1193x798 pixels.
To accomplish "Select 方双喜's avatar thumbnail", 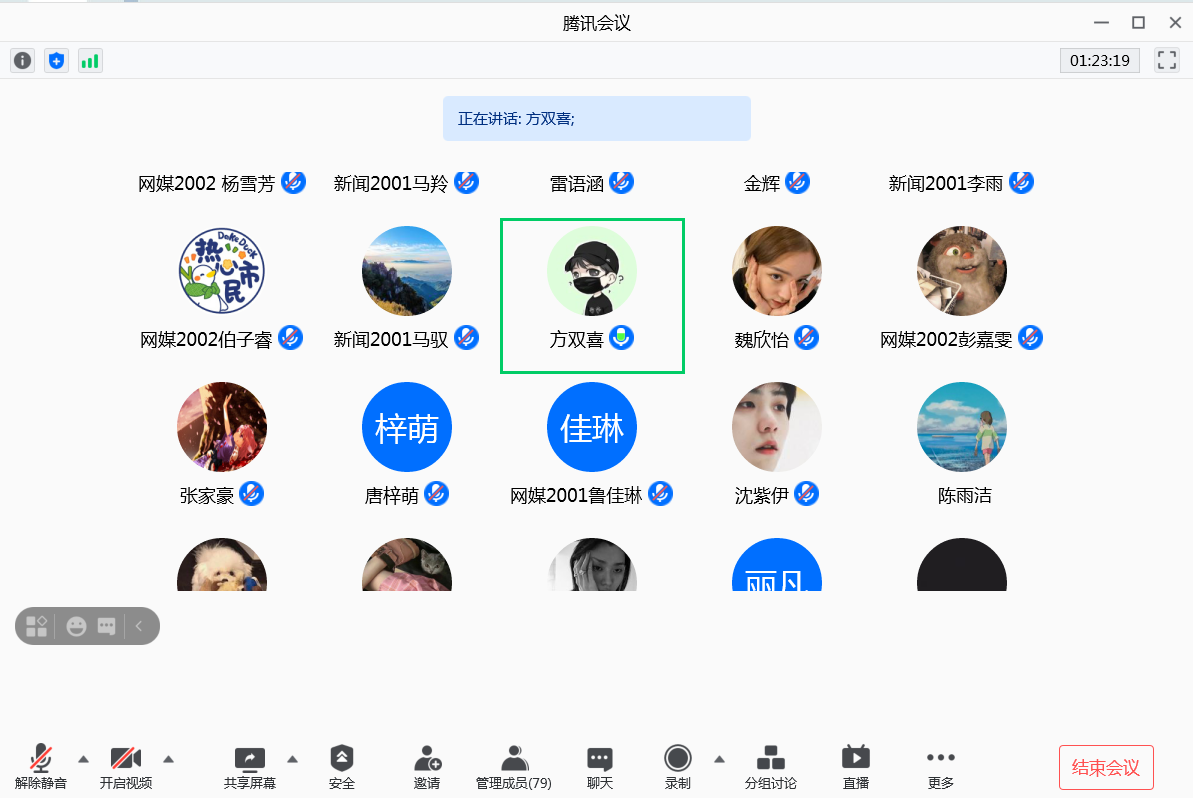I will click(592, 271).
